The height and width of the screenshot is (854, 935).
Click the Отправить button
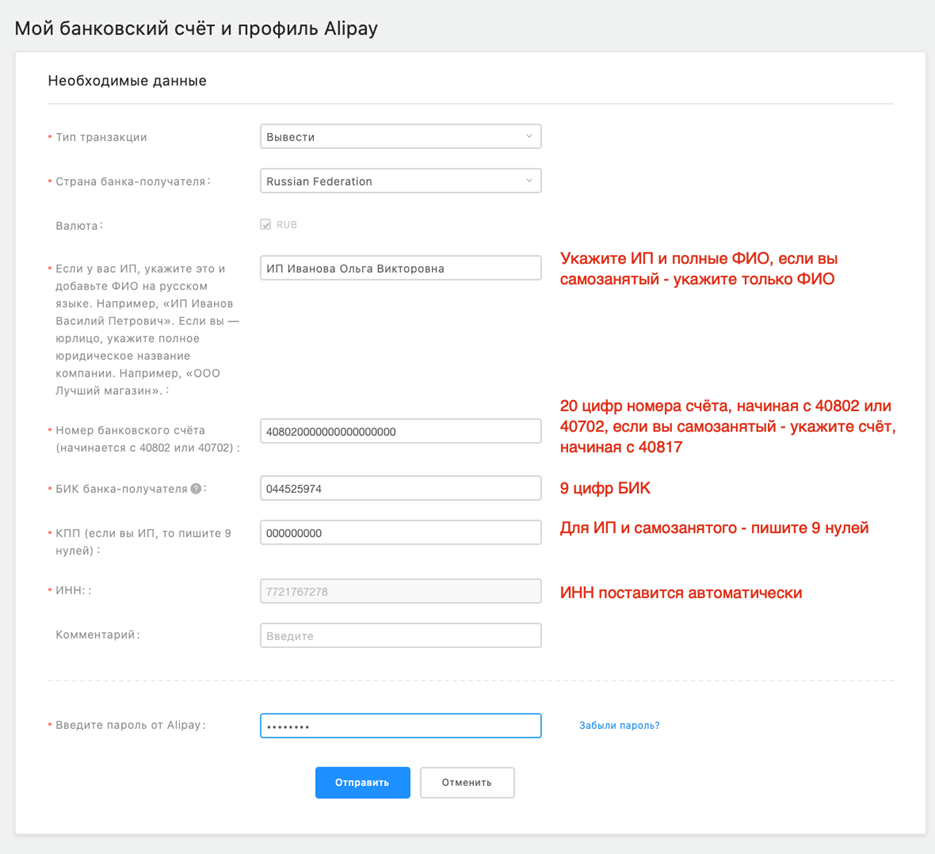[x=362, y=782]
